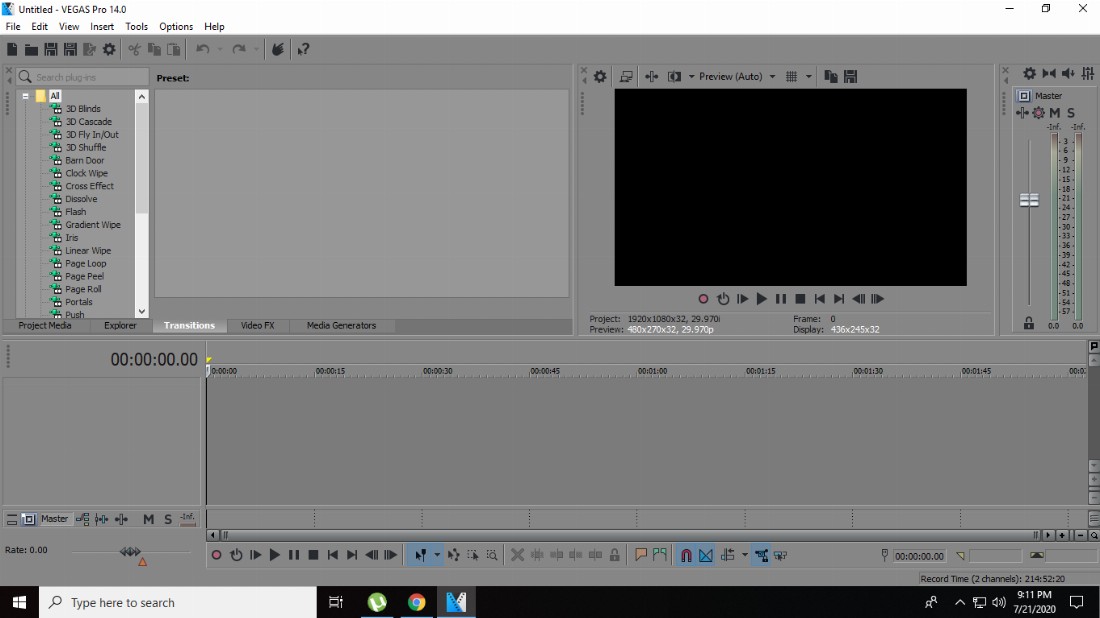Start playback in the video preview
The image size is (1100, 618).
point(761,299)
